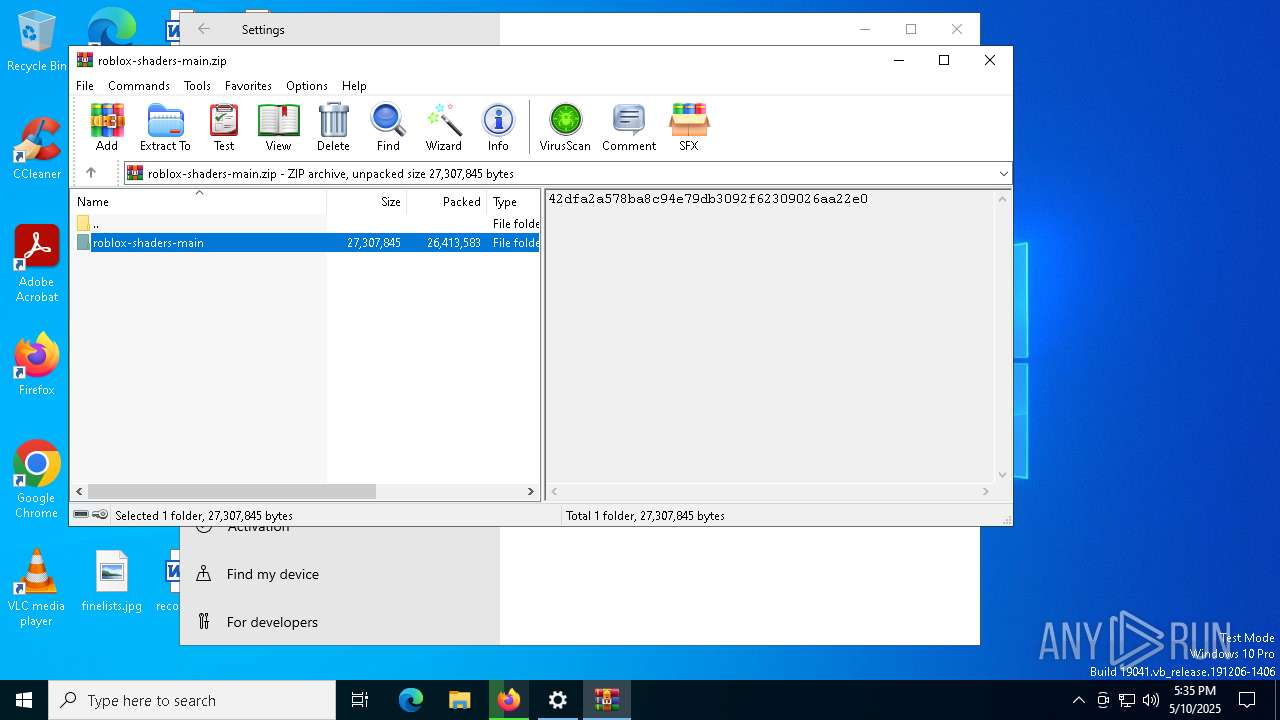
Task: Click the Windows Start button
Action: 24,700
